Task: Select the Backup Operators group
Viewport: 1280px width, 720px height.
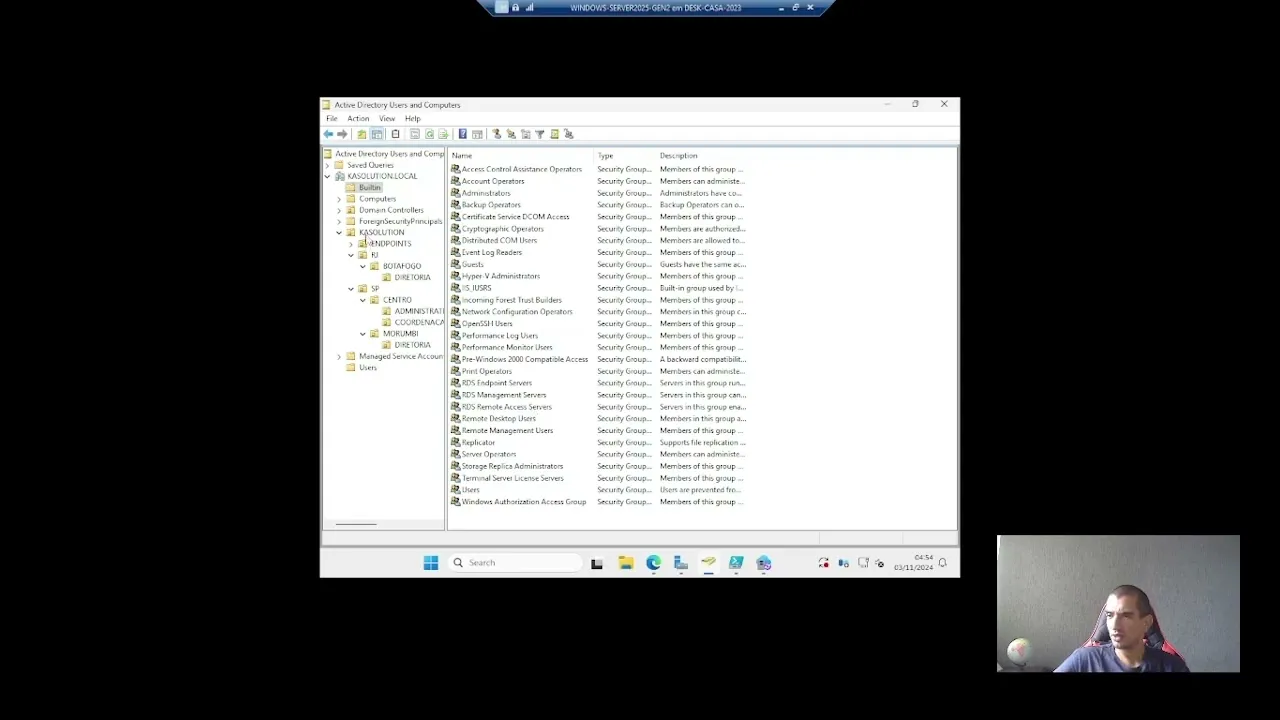Action: coord(491,205)
